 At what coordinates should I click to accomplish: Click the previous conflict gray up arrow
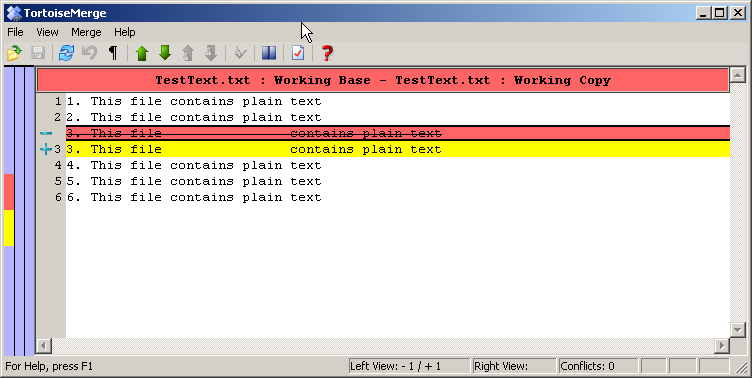pyautogui.click(x=188, y=53)
